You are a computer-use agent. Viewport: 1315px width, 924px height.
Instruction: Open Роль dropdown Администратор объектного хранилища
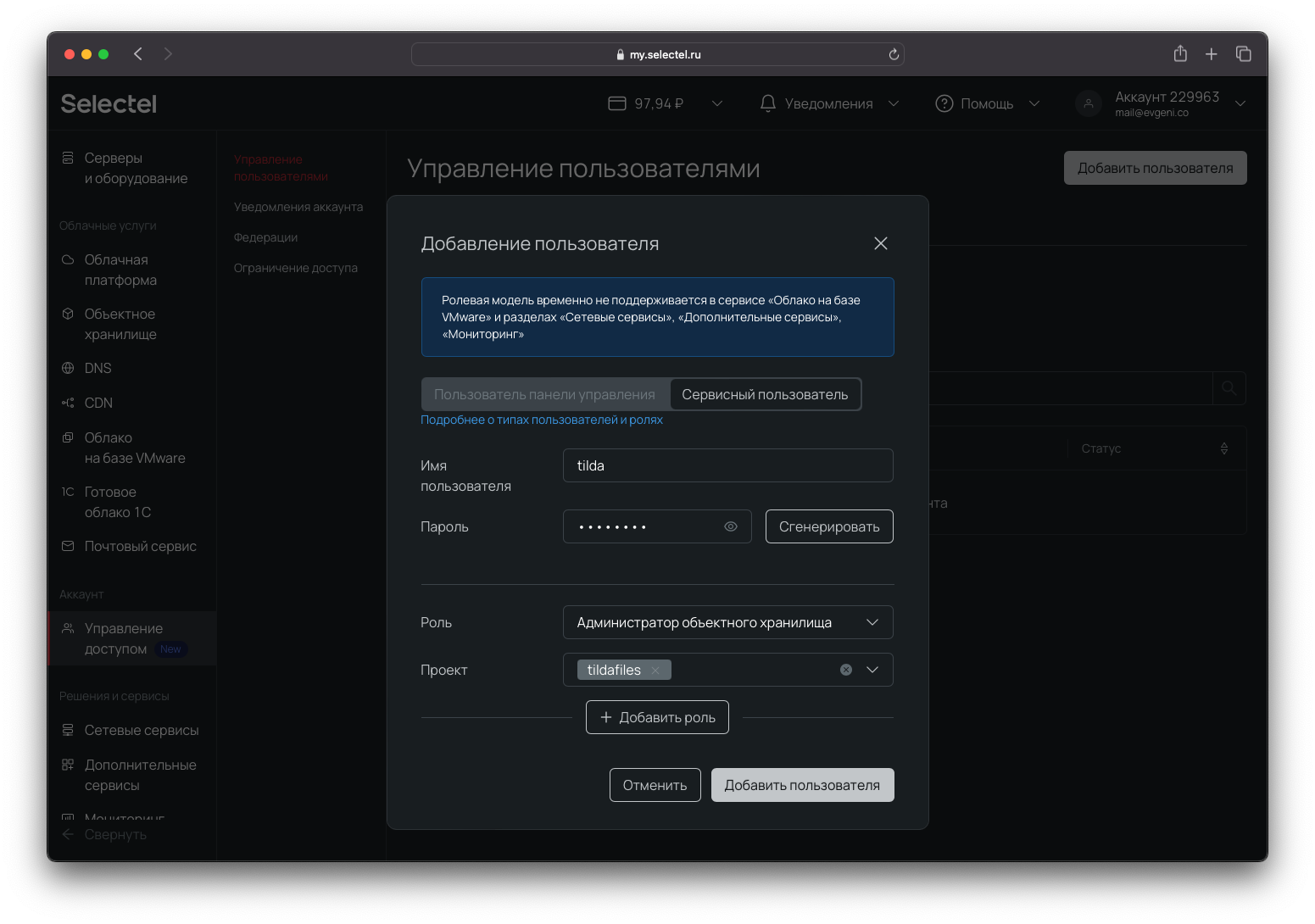[x=728, y=622]
